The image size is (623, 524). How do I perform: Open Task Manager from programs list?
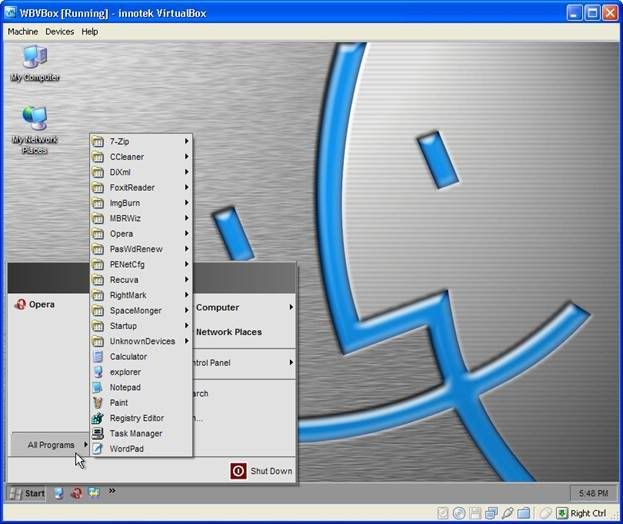click(141, 434)
